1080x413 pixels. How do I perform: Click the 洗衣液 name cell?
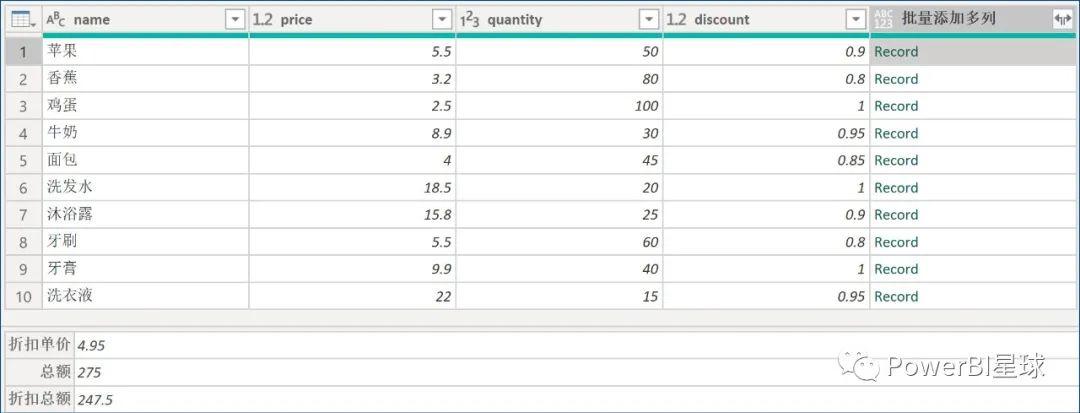pyautogui.click(x=145, y=297)
